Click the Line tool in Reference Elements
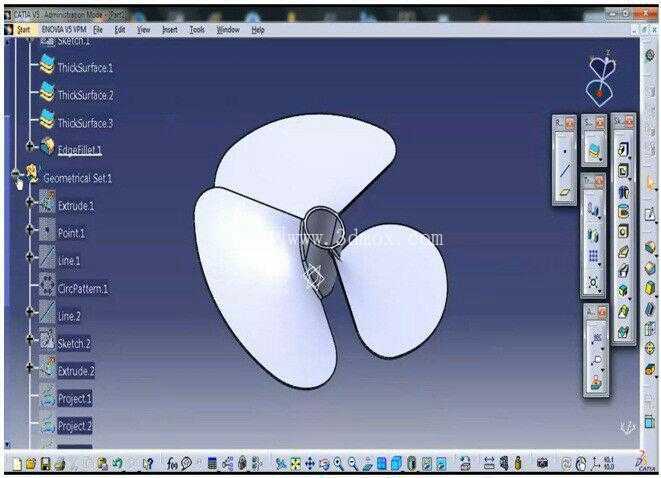 tap(564, 171)
